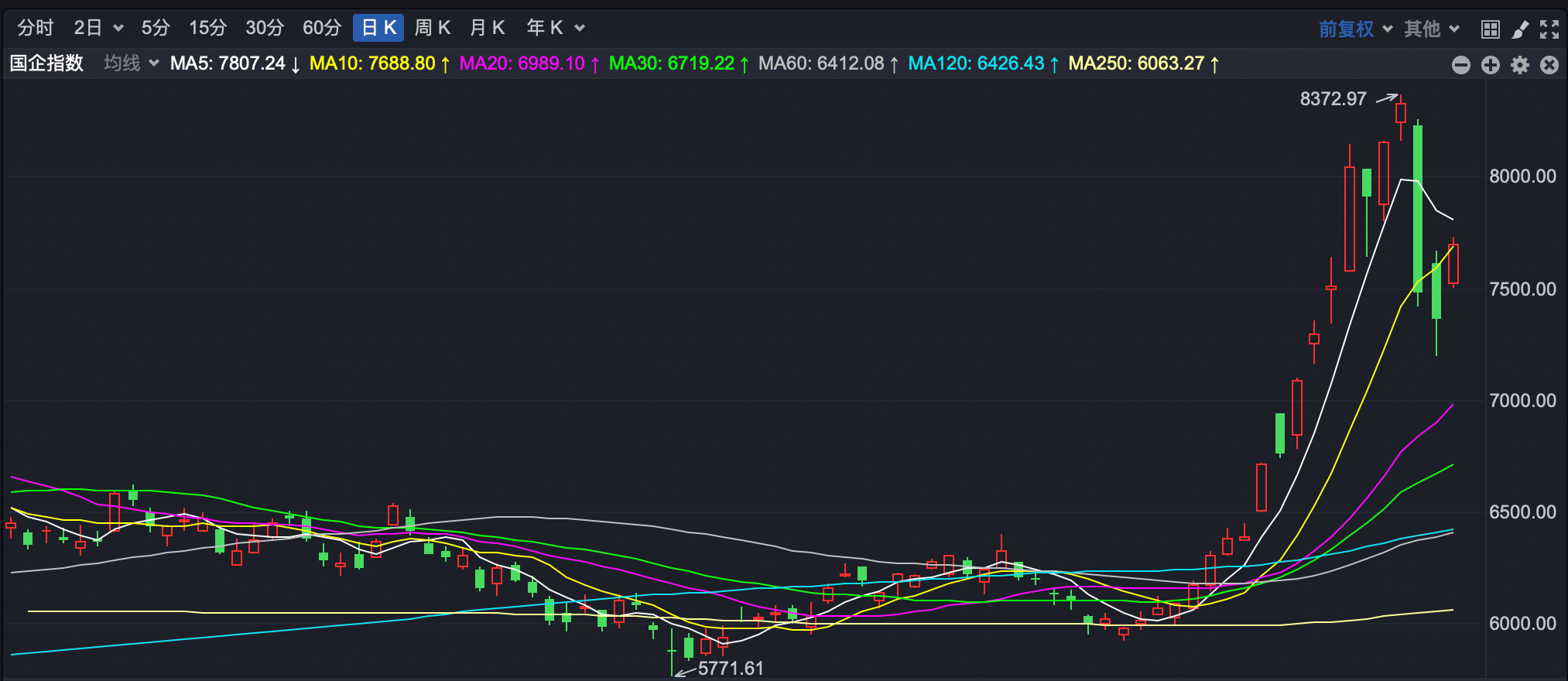The width and height of the screenshot is (1568, 681).
Task: Select the 2日 chart period
Action: point(88,28)
